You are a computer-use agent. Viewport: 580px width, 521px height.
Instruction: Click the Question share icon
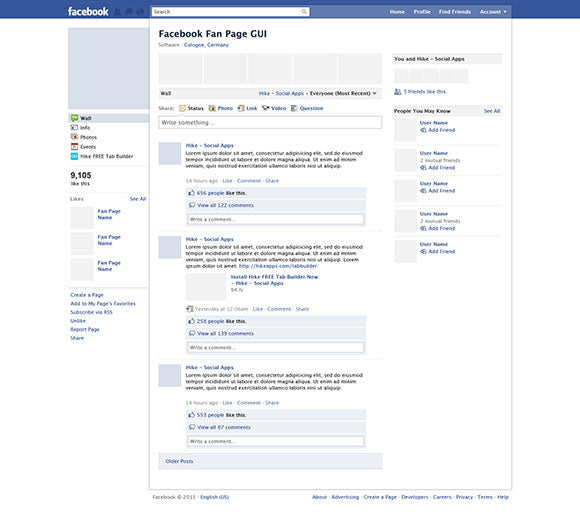(x=294, y=108)
